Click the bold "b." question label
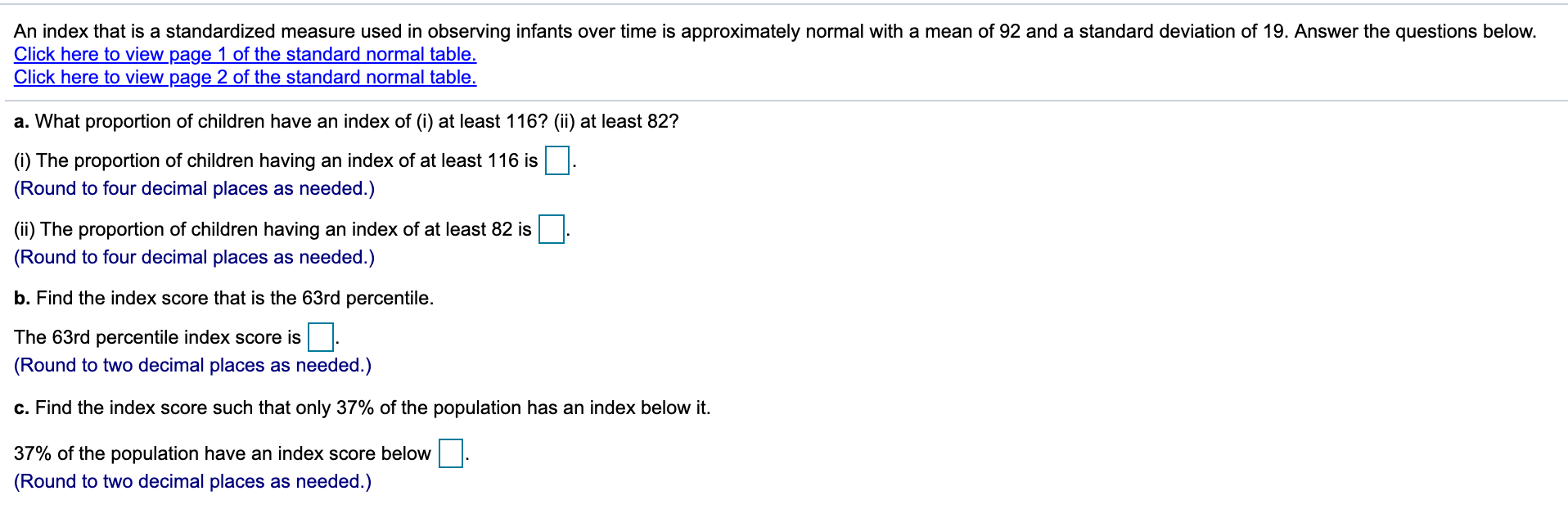The height and width of the screenshot is (509, 1568). (22, 298)
